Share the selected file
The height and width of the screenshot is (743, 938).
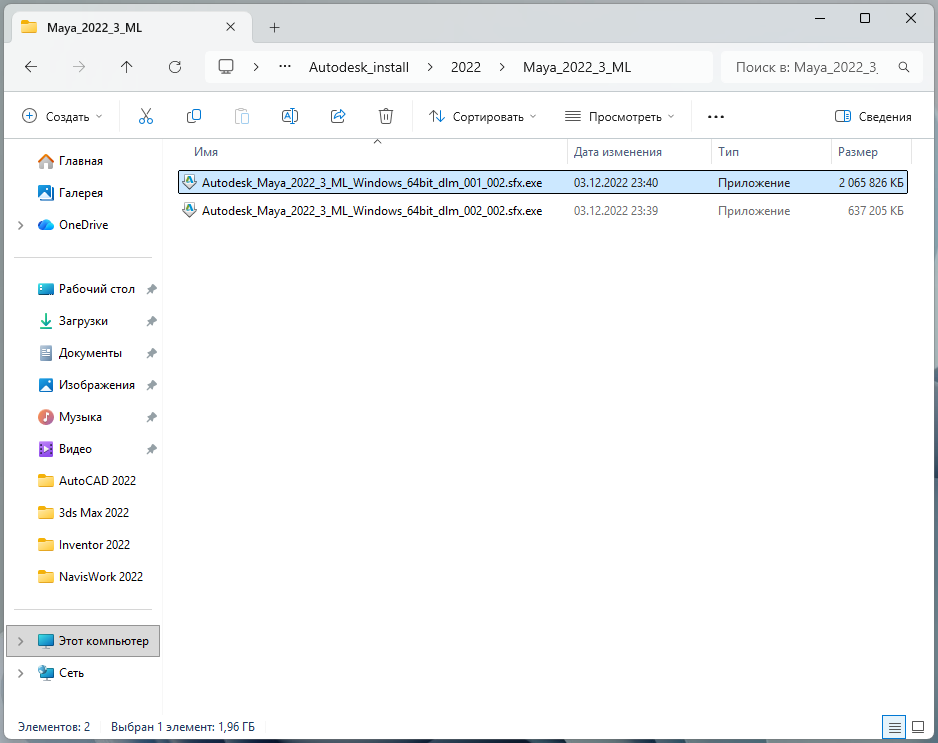[338, 117]
